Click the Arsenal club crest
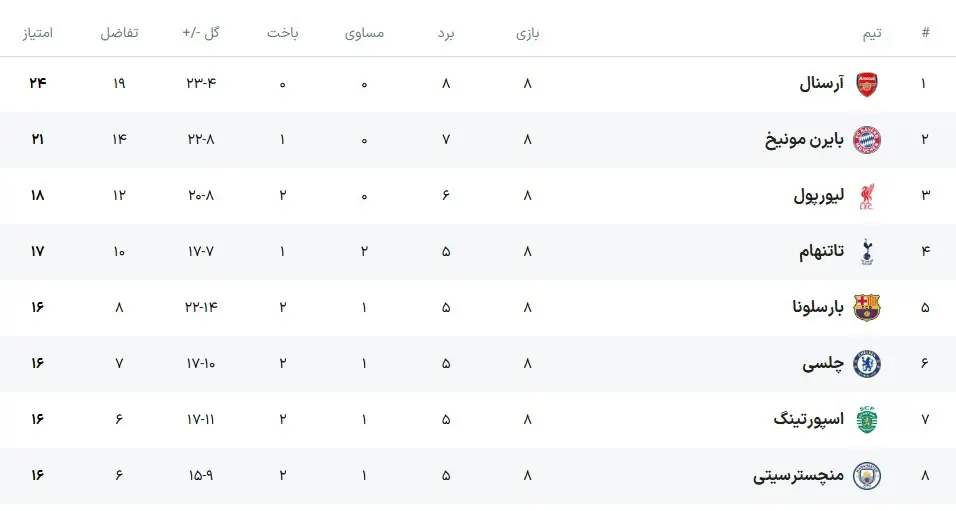 [x=867, y=84]
